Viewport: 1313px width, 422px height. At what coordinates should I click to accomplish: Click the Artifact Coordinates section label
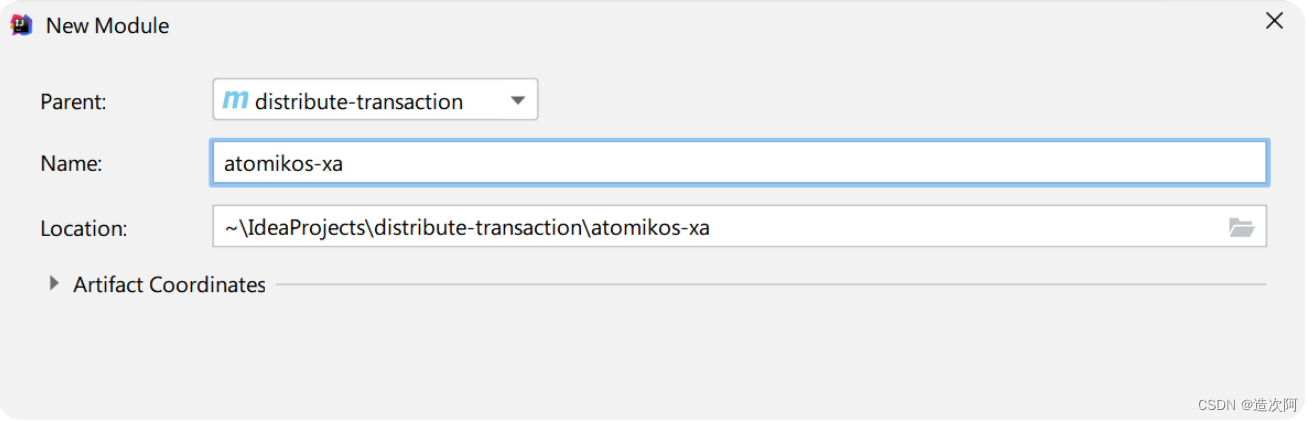(x=169, y=285)
